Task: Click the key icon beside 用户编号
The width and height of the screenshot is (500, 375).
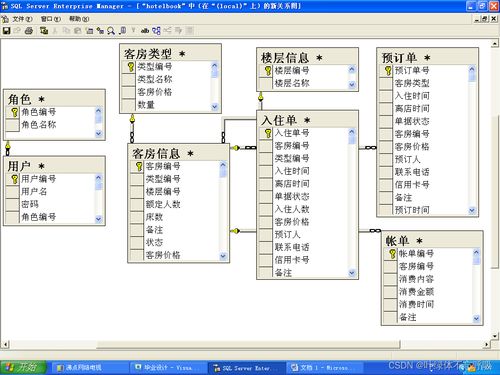Action: point(14,179)
